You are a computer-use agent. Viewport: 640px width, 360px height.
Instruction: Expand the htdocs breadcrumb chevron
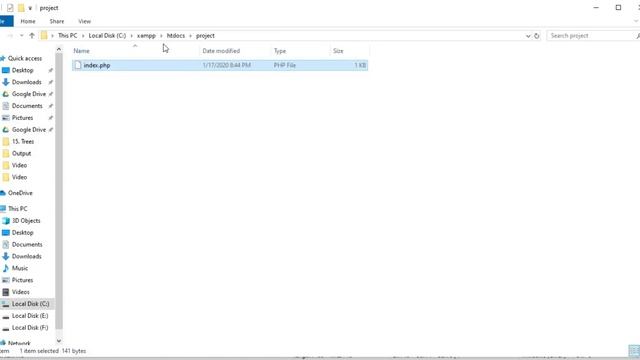(190, 36)
